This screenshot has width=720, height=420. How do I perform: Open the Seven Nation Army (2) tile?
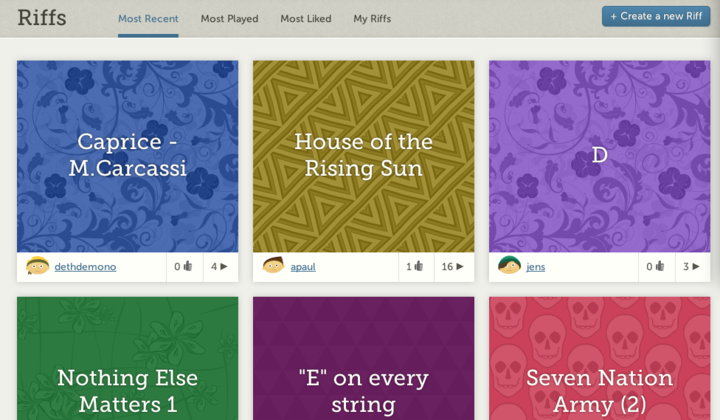[600, 358]
